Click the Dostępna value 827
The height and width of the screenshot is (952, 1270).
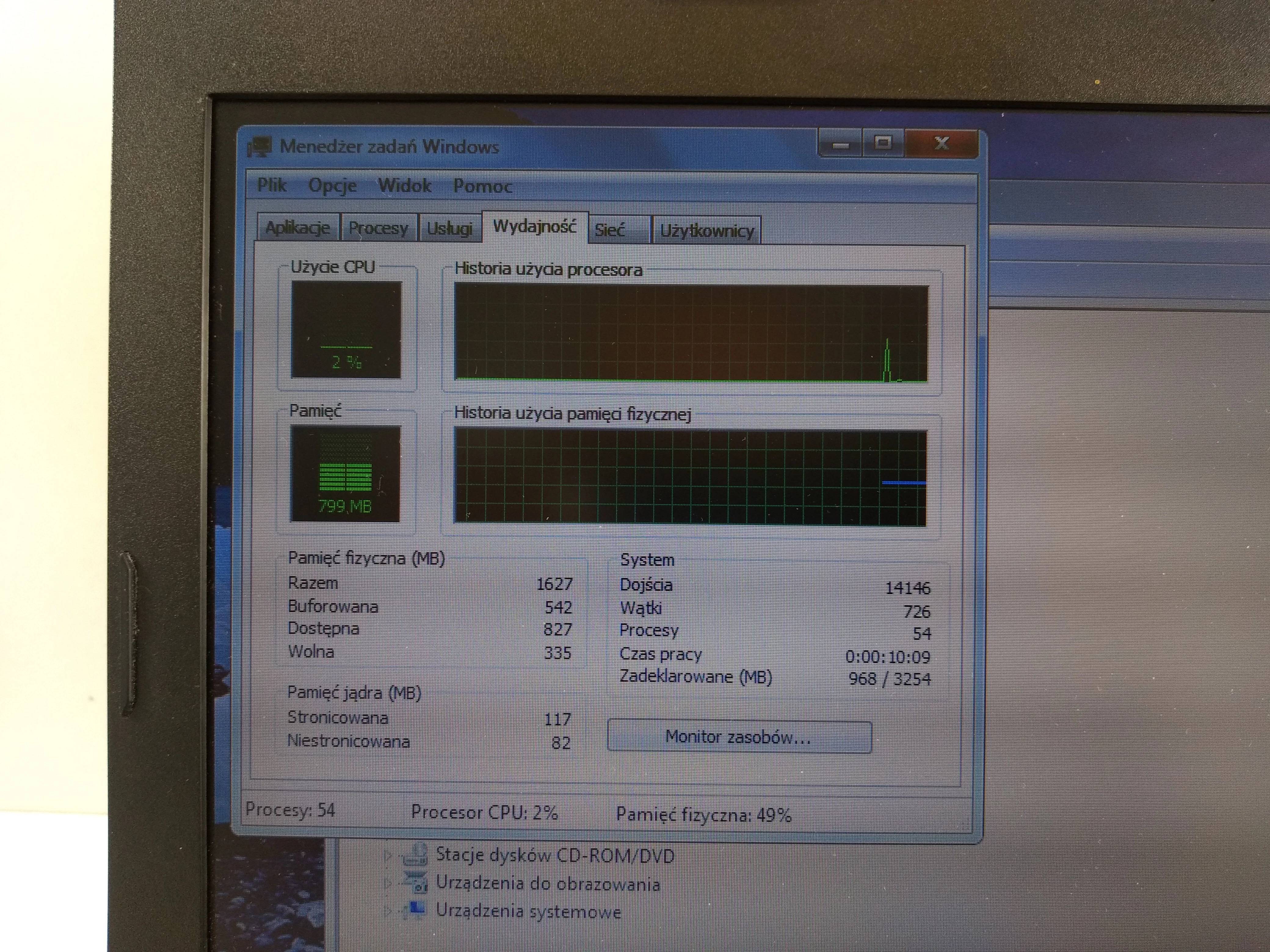(557, 629)
